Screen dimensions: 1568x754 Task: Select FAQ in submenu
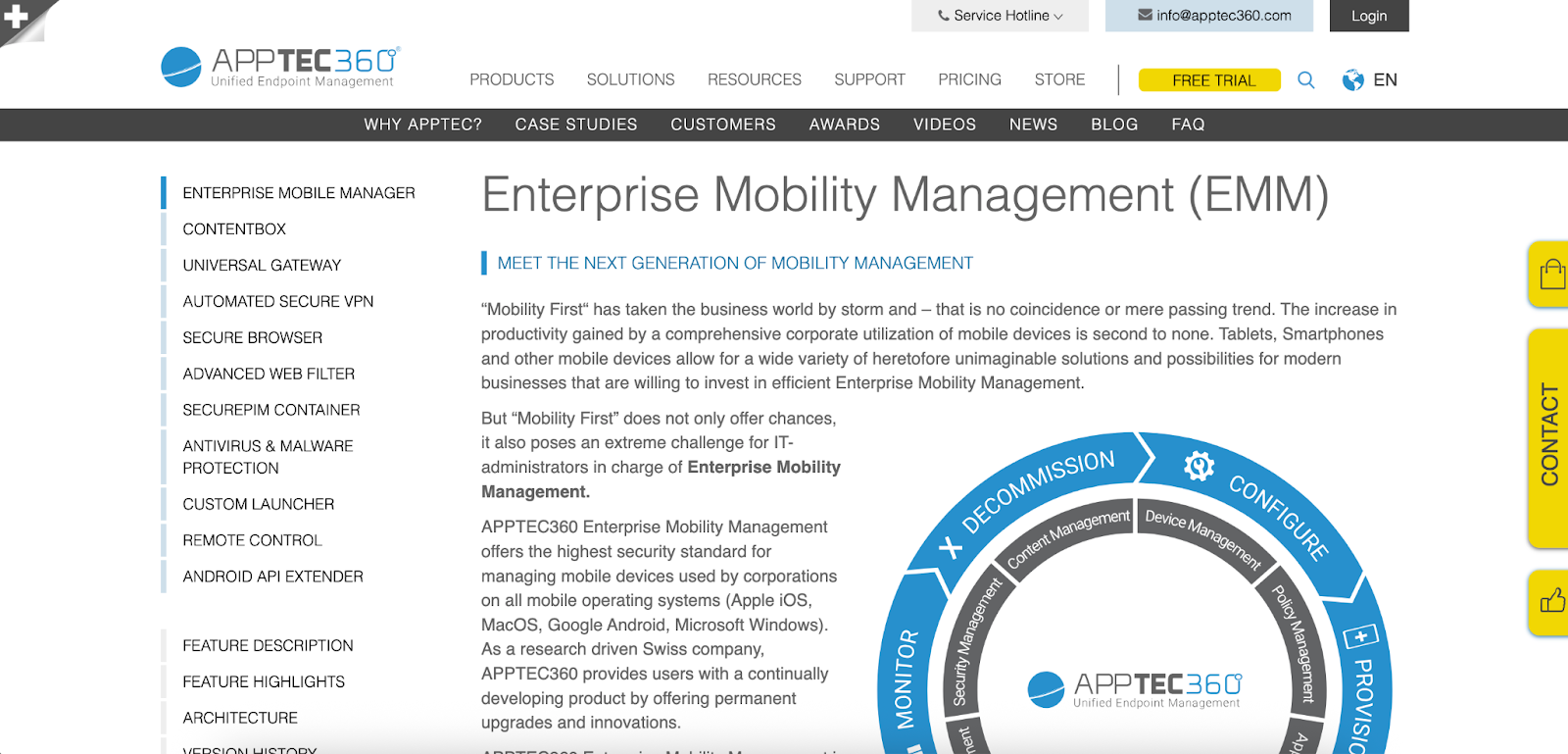coord(1188,125)
